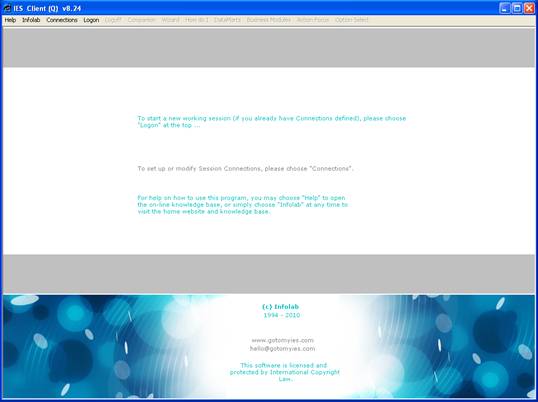This screenshot has width=538, height=402.
Task: Close the IES Client window
Action: pyautogui.click(x=529, y=8)
